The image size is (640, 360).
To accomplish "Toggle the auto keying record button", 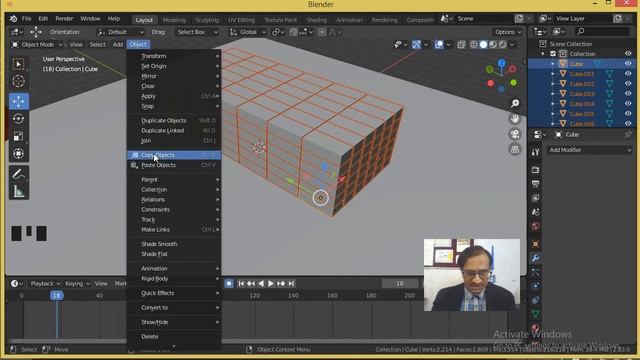I will (x=229, y=283).
